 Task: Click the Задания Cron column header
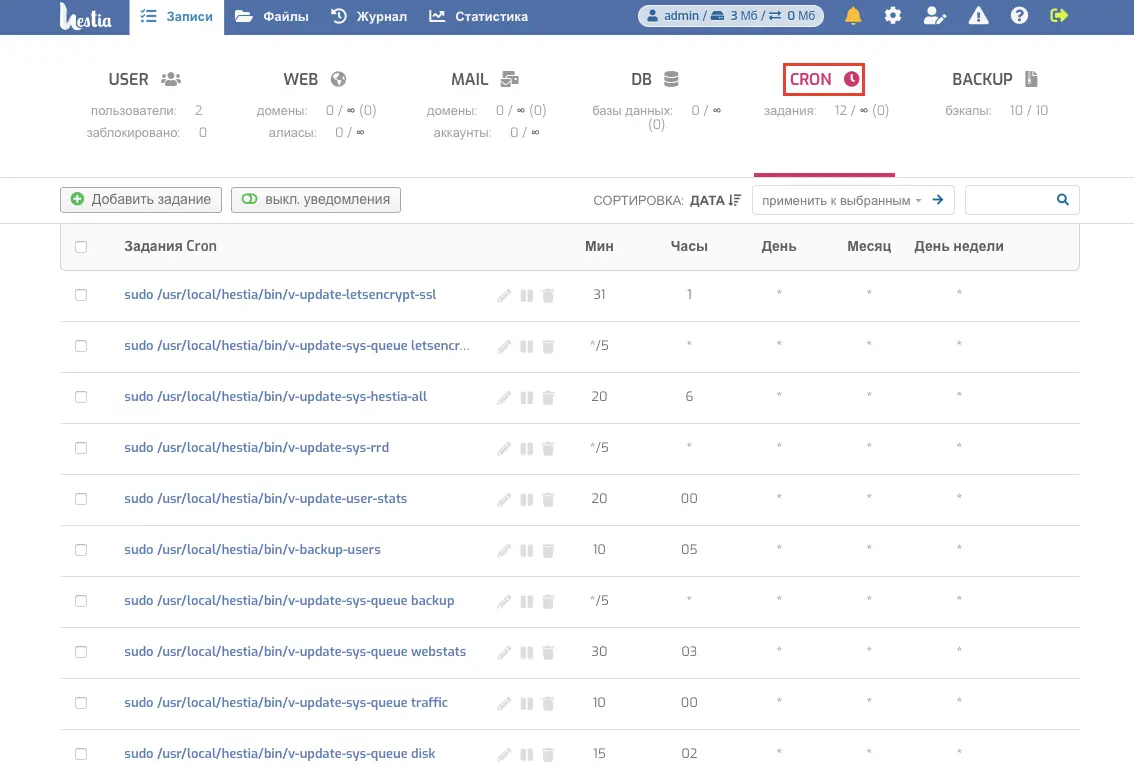coord(170,246)
